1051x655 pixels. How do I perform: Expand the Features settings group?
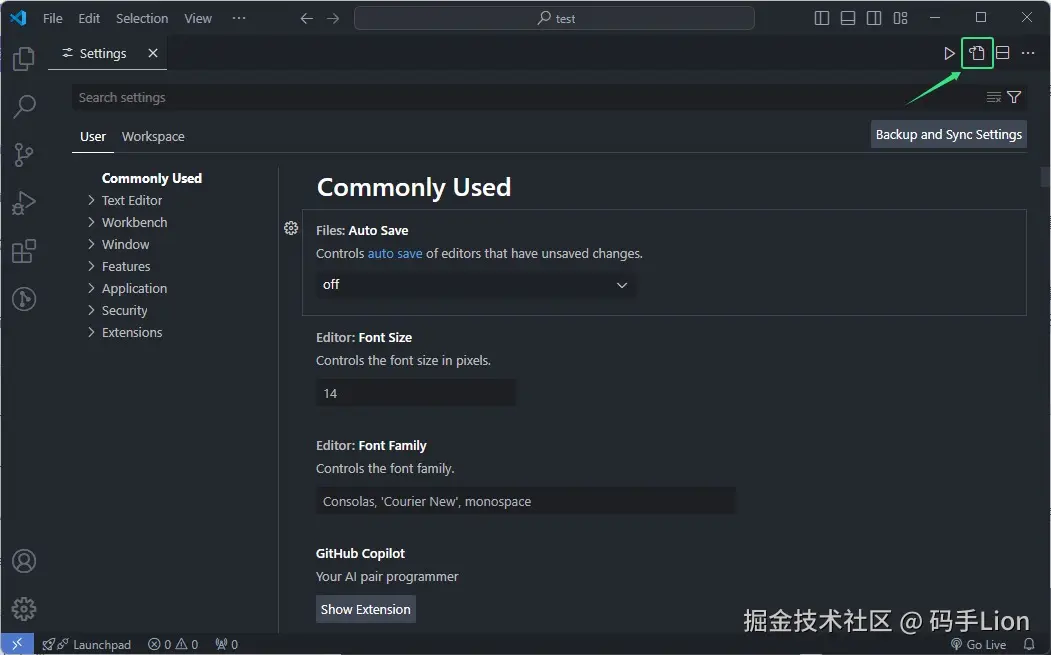coord(125,267)
